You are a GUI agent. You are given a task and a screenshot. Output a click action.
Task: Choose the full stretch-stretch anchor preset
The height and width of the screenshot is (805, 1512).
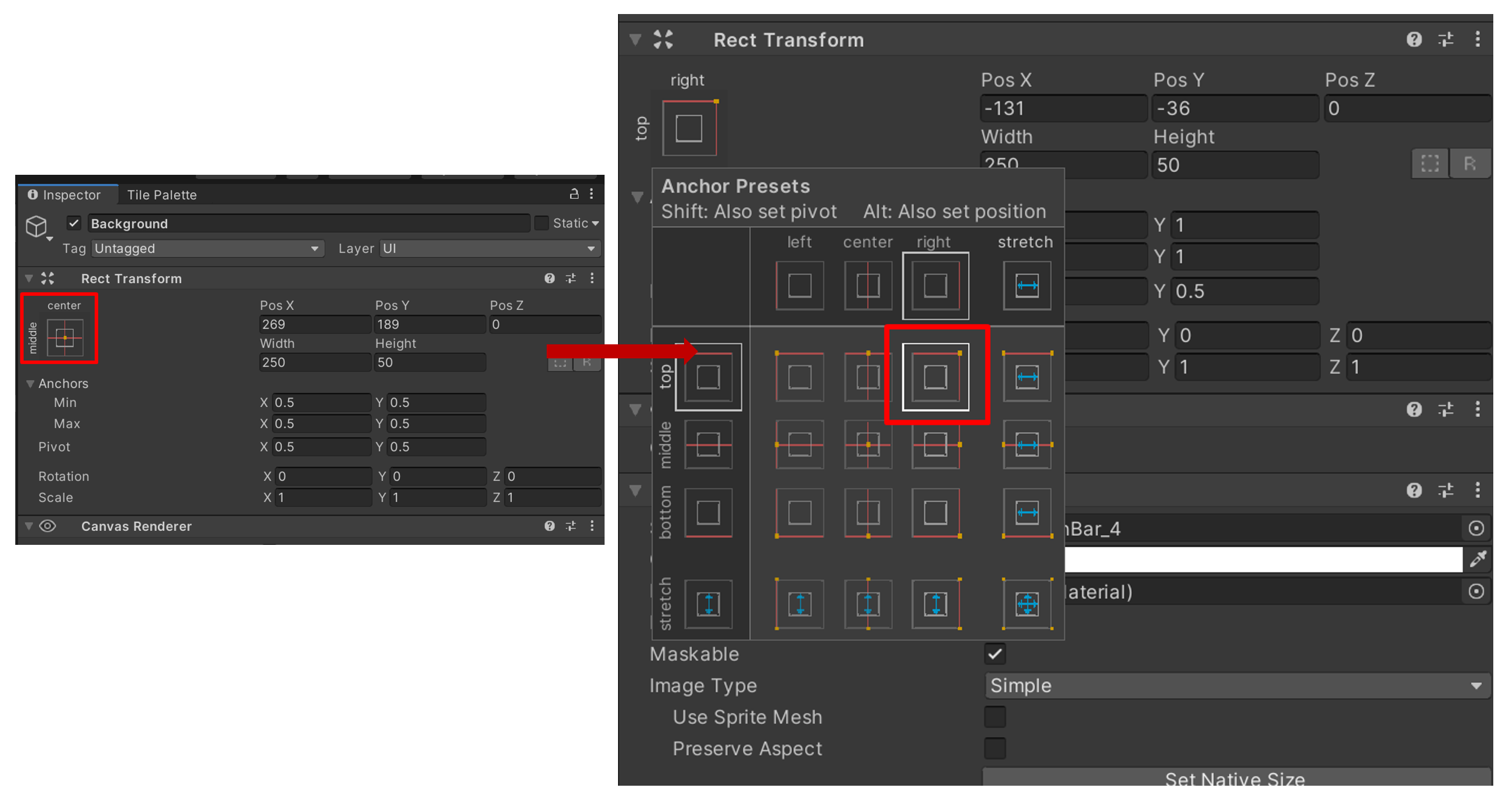pyautogui.click(x=1027, y=603)
